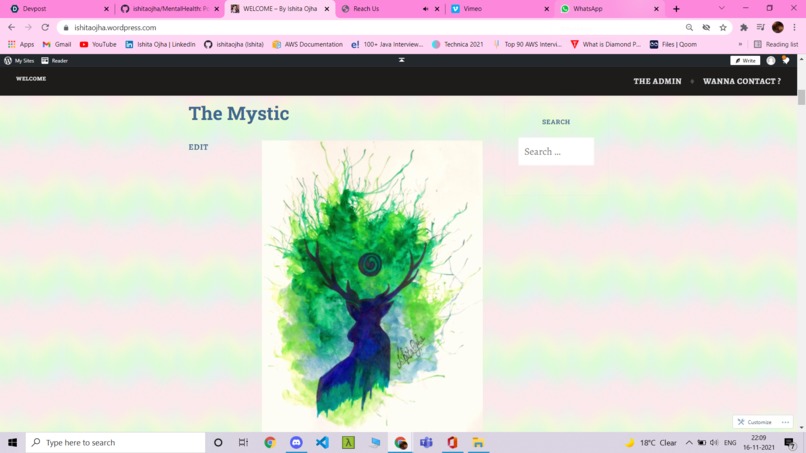Image resolution: width=806 pixels, height=453 pixels.
Task: Open the Apps bookmark shortcut
Action: click(21, 44)
